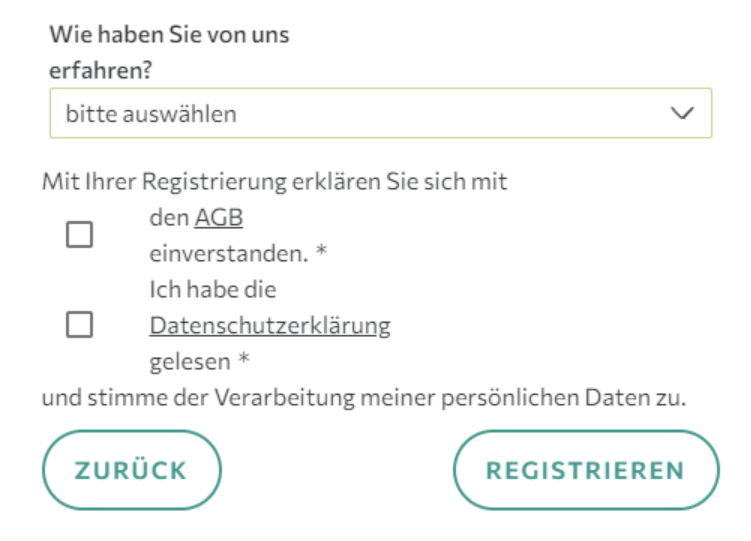Accept the terms via the AGB checkbox
The height and width of the screenshot is (541, 751).
pos(79,235)
